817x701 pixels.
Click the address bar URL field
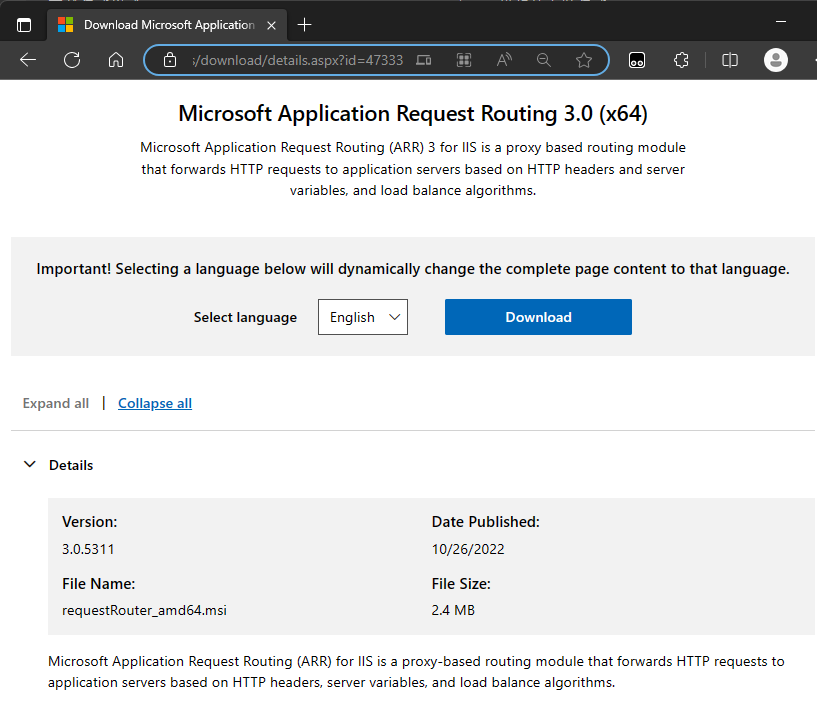297,60
